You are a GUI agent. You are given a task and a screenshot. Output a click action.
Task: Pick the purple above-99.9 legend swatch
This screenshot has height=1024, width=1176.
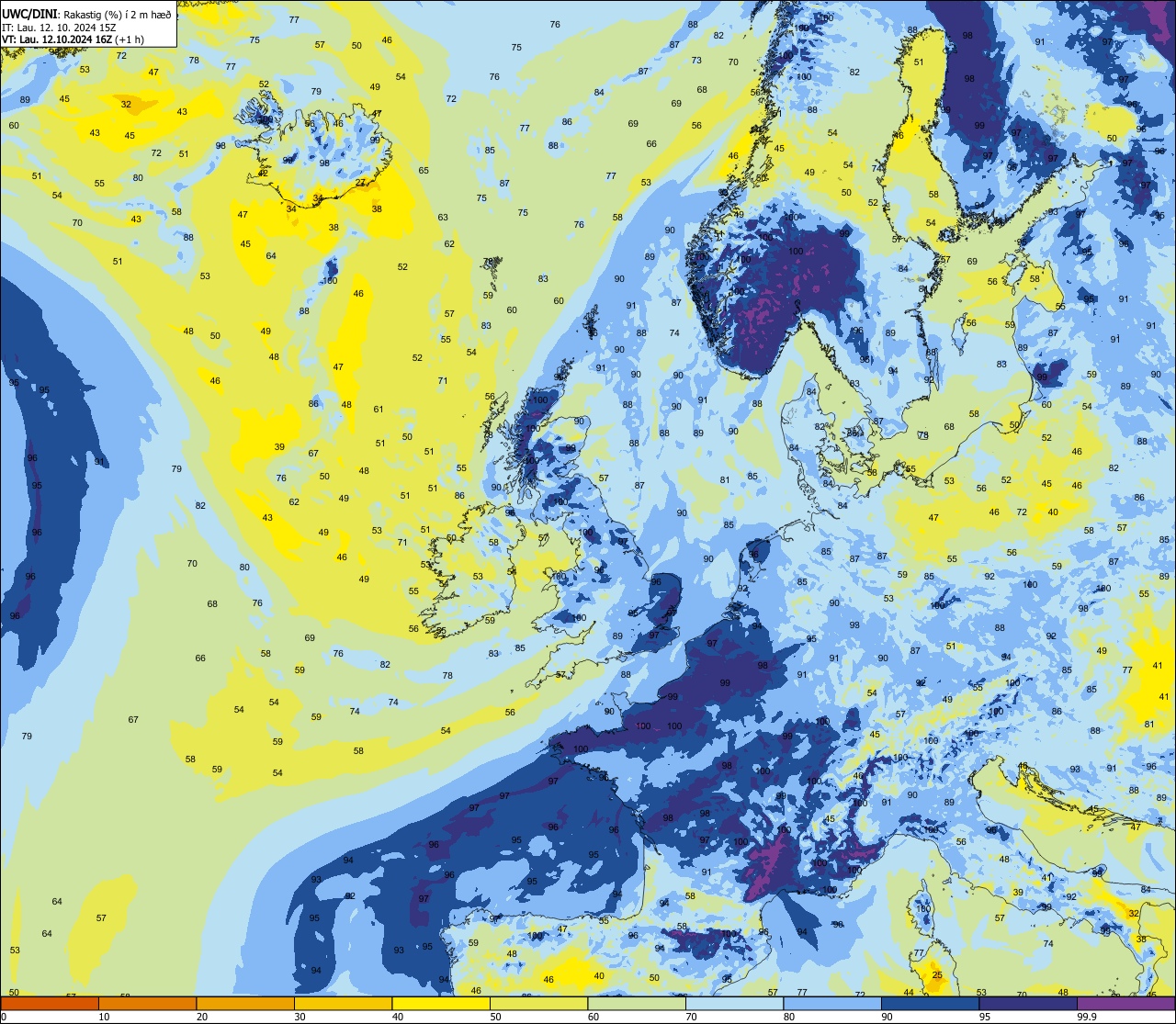(x=1125, y=1003)
